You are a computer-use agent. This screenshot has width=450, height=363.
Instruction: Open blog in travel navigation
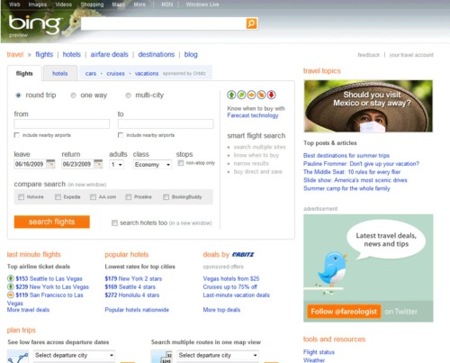pyautogui.click(x=191, y=54)
